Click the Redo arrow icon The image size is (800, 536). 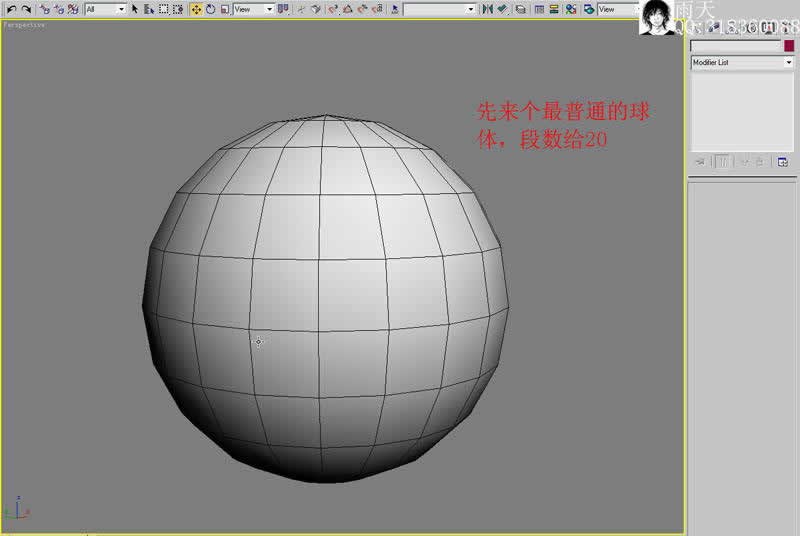point(26,9)
